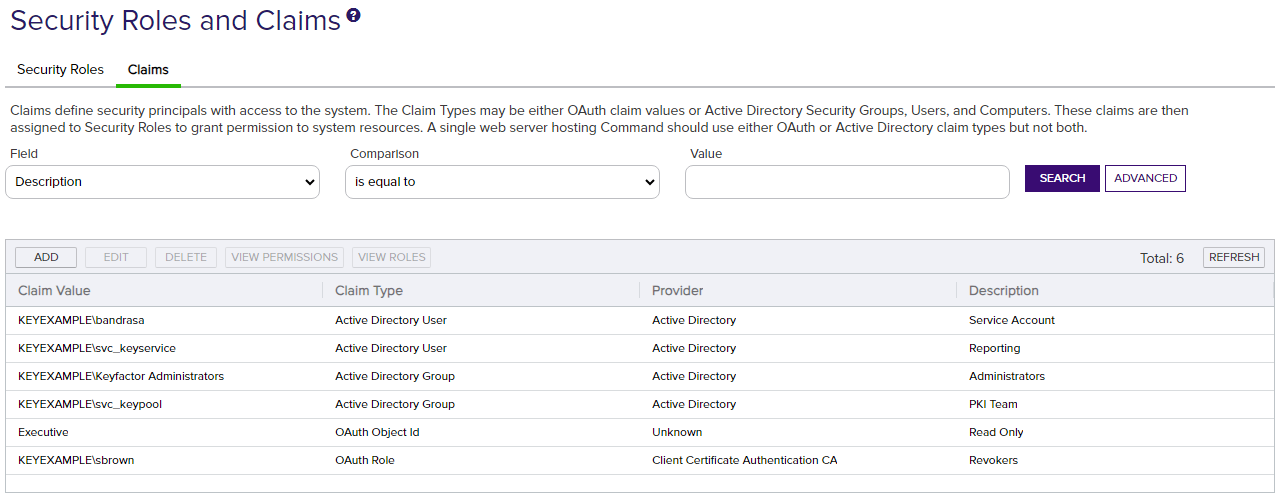
Task: Switch to the Security Roles tab
Action: point(60,70)
